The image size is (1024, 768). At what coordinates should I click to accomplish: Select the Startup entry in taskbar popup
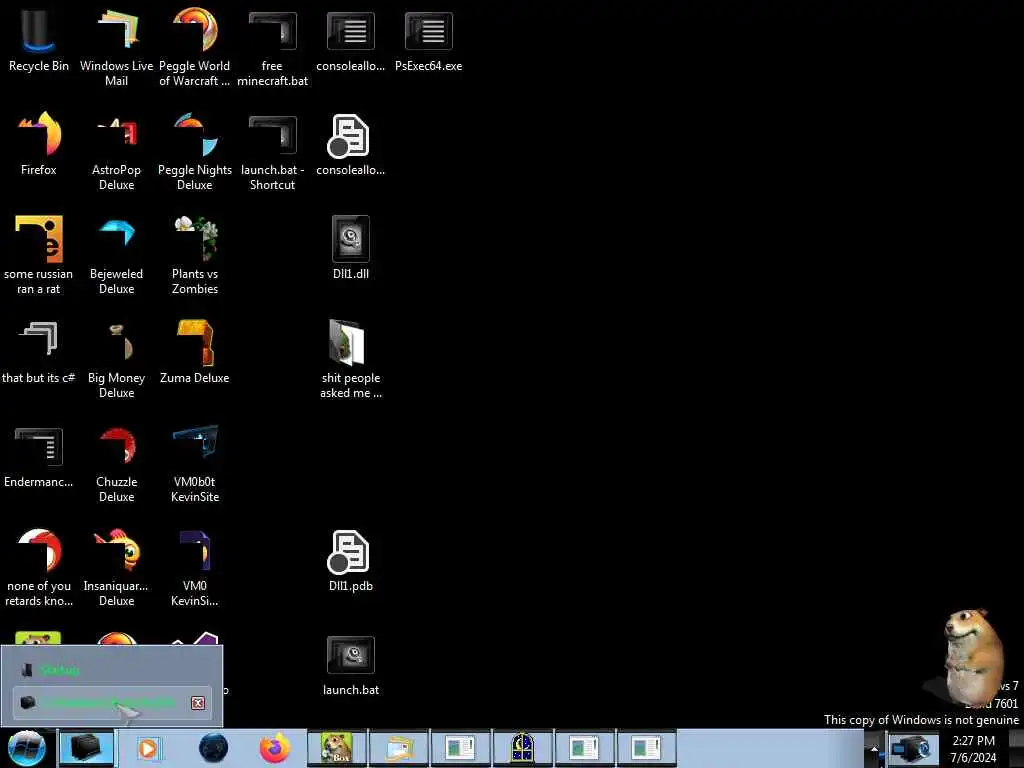112,670
